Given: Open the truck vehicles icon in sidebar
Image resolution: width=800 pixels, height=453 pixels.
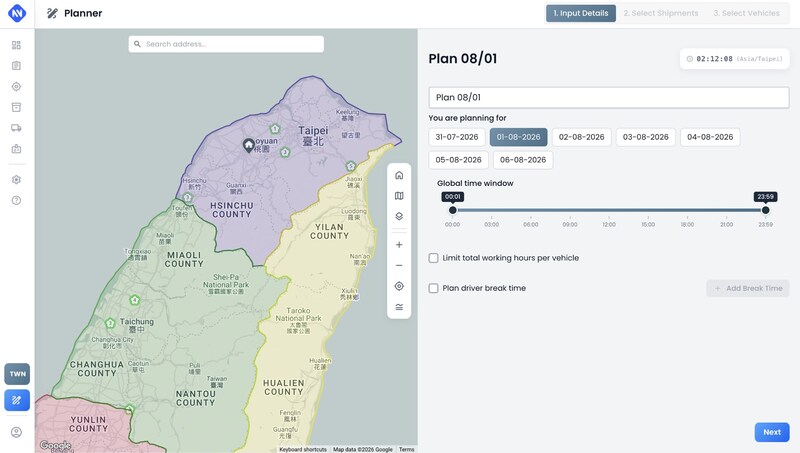Looking at the screenshot, I should click(x=16, y=128).
